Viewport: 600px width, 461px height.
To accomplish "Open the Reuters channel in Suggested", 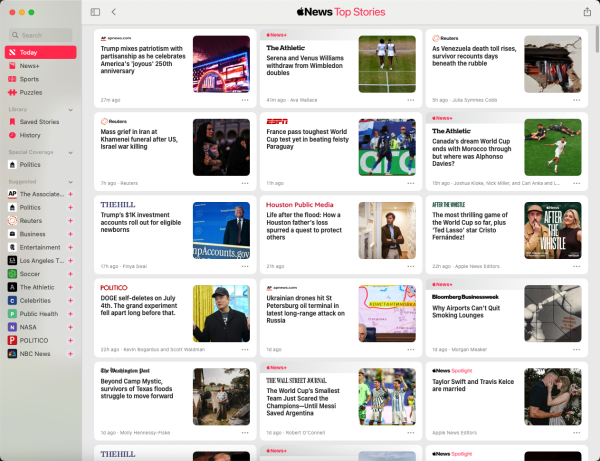I will 31,221.
